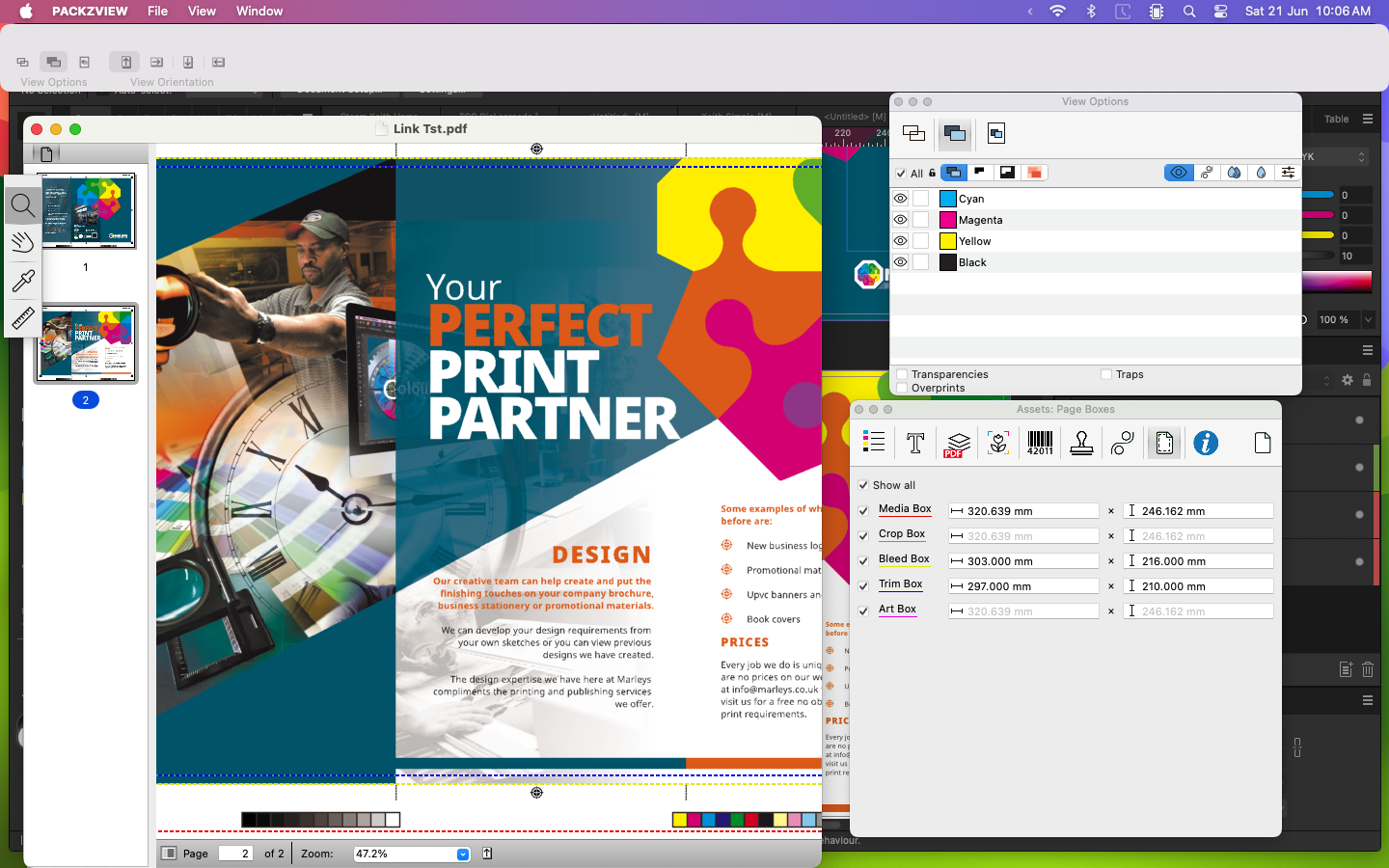Select the eye visibility mode segment
Image resolution: width=1389 pixels, height=868 pixels.
(x=1178, y=173)
